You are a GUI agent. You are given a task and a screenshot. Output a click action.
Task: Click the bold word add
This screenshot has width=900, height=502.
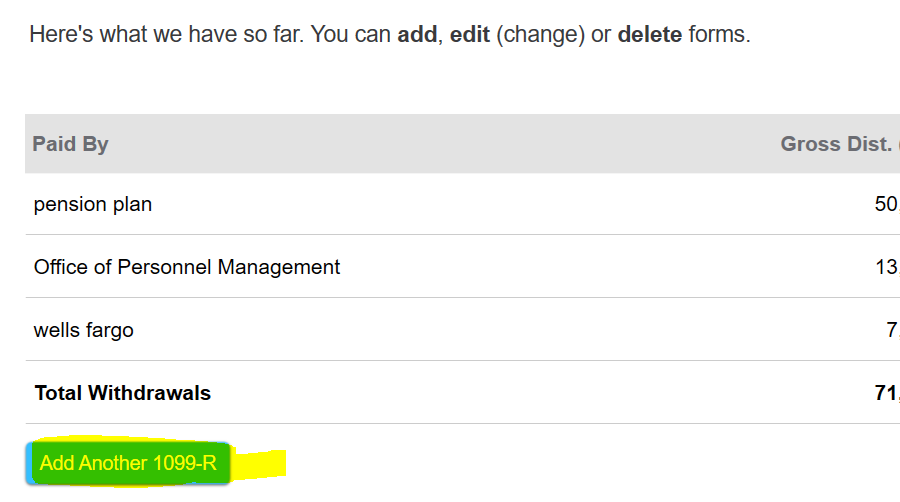click(x=417, y=34)
